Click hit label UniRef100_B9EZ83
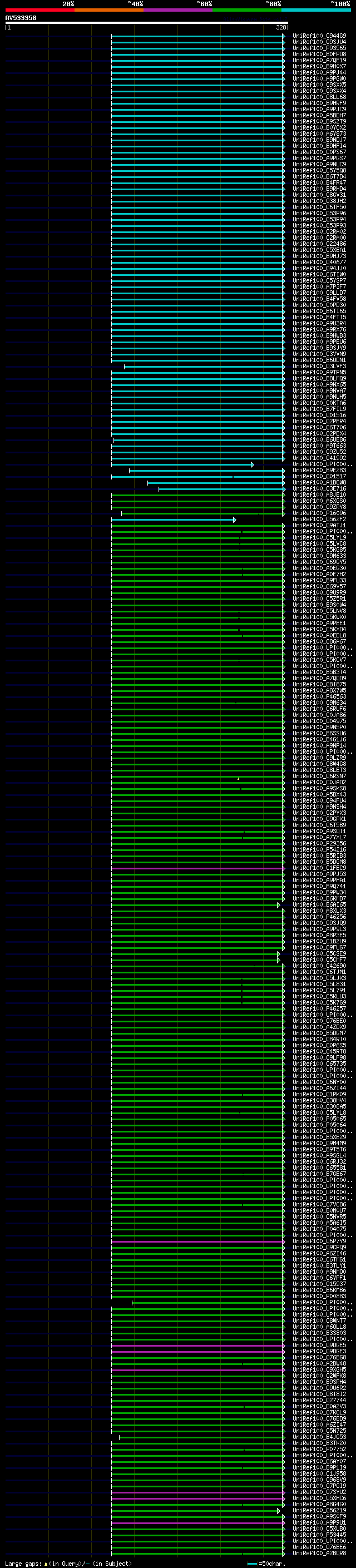The image size is (356, 1568). pos(319,471)
